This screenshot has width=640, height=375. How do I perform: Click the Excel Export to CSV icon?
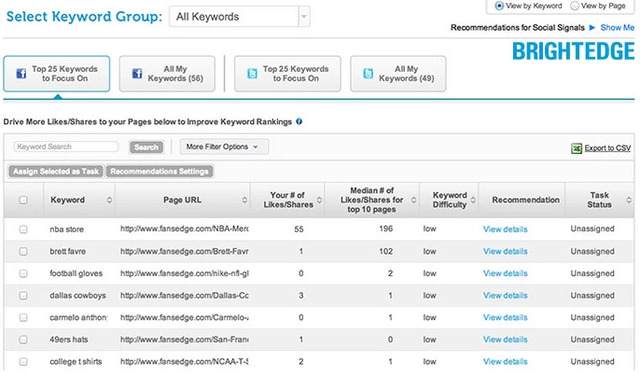pyautogui.click(x=576, y=149)
